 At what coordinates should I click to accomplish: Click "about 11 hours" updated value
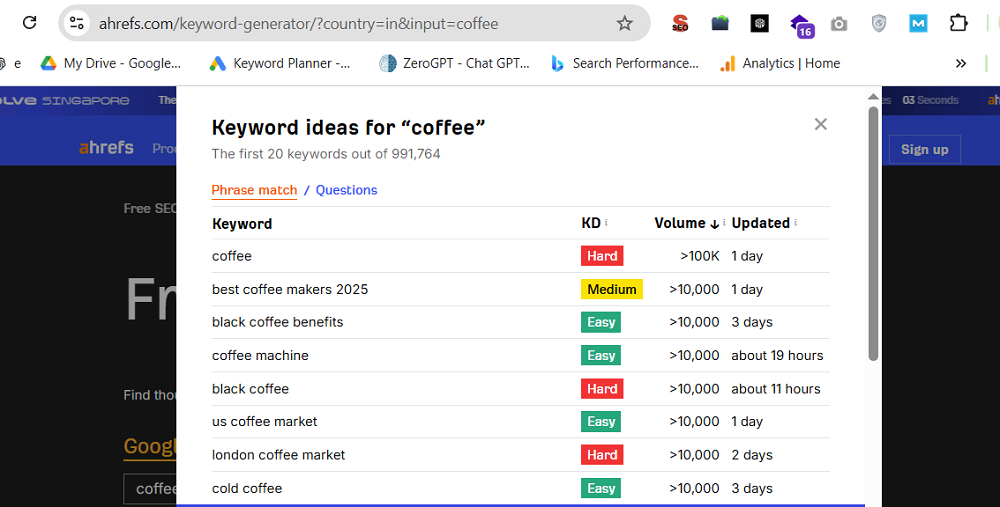point(776,388)
